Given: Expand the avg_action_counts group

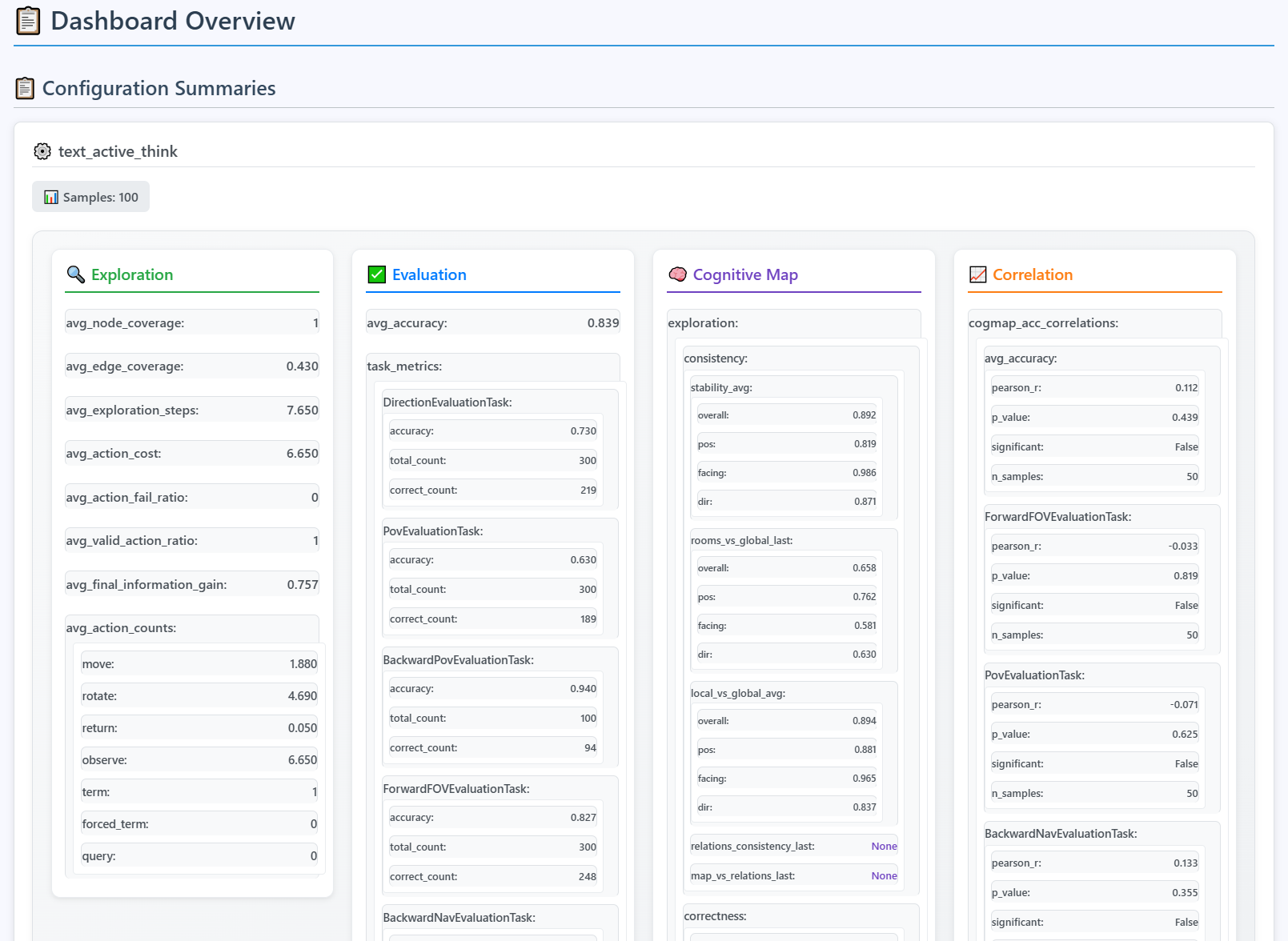Looking at the screenshot, I should [x=121, y=628].
